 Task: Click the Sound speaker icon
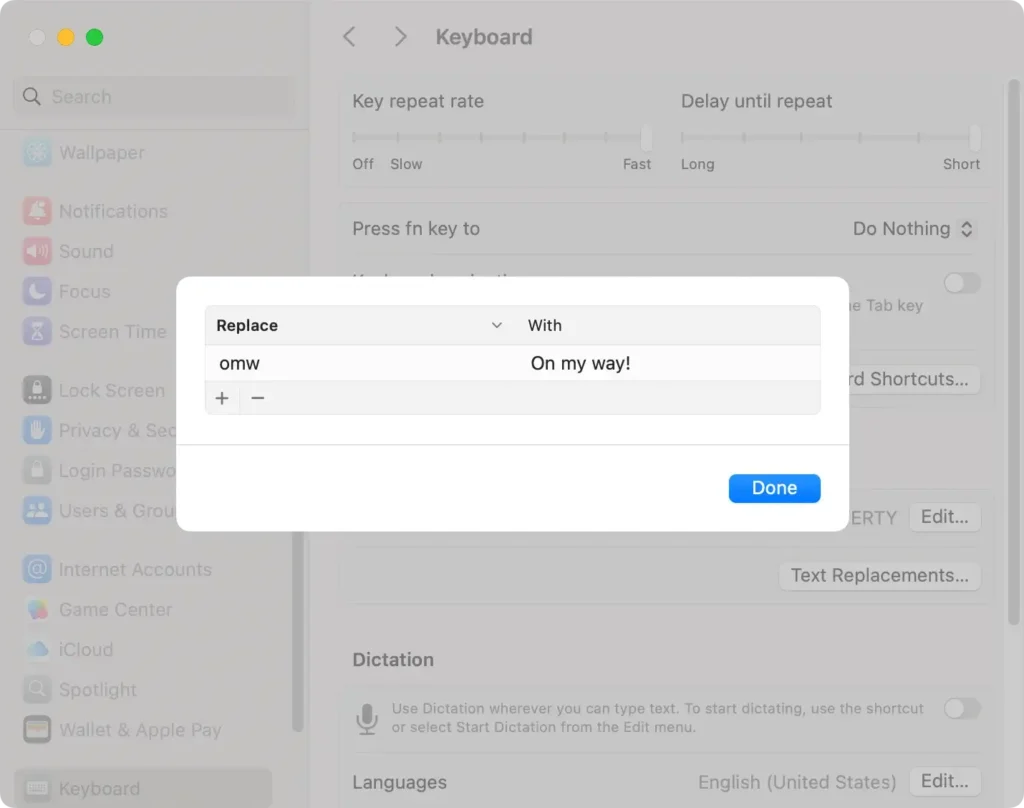pos(38,251)
